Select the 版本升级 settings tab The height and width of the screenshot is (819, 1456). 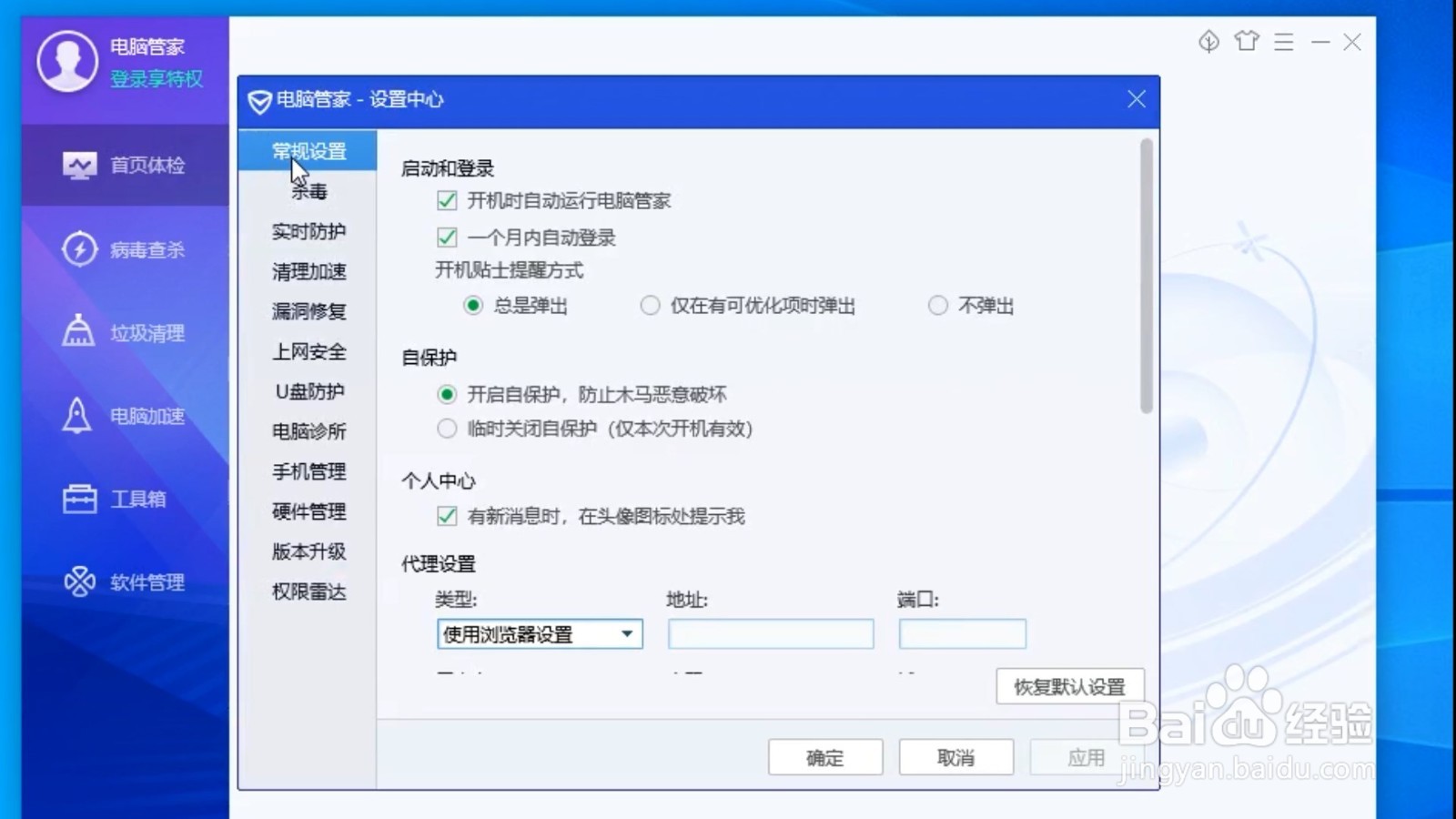click(x=308, y=551)
